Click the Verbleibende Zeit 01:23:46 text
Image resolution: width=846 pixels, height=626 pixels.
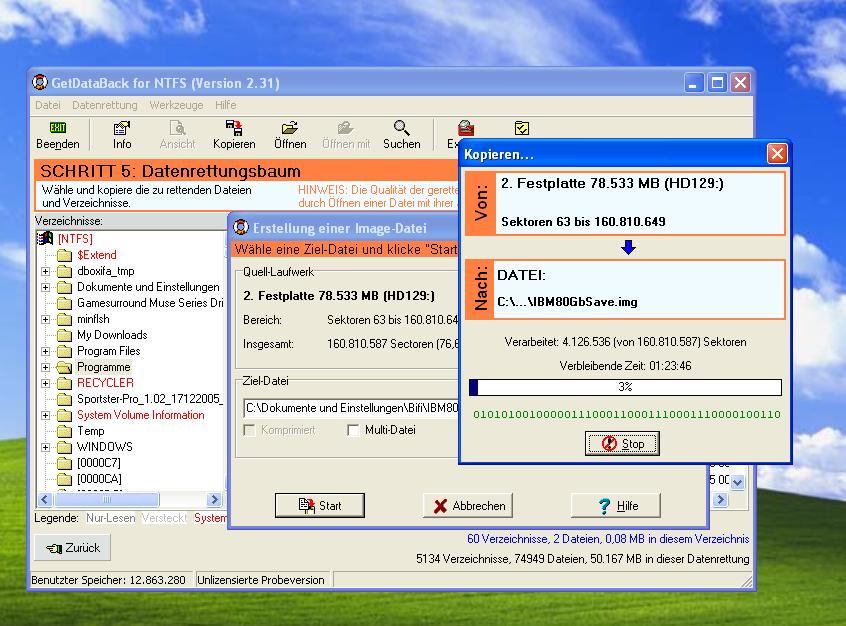click(625, 366)
